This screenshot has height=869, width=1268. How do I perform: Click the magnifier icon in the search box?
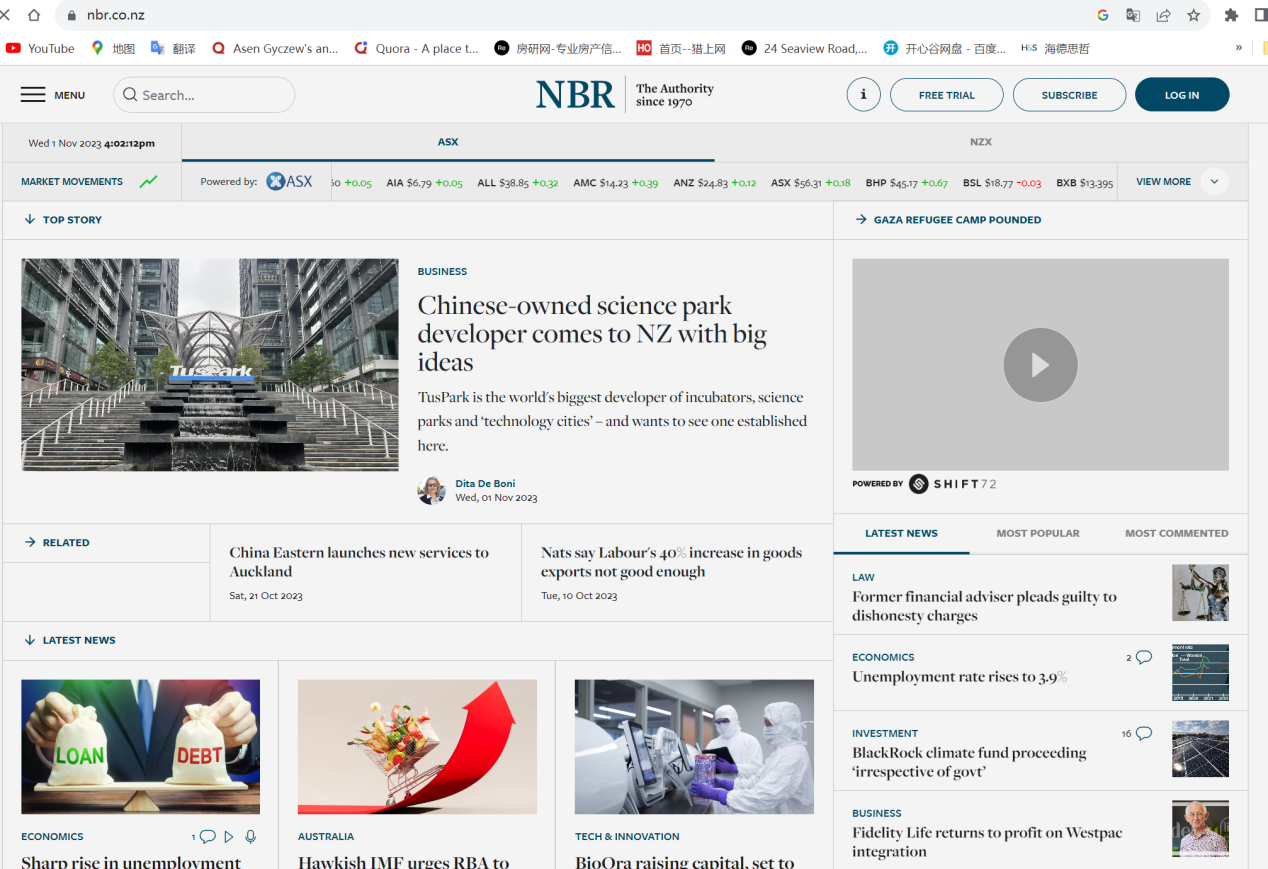coord(130,95)
